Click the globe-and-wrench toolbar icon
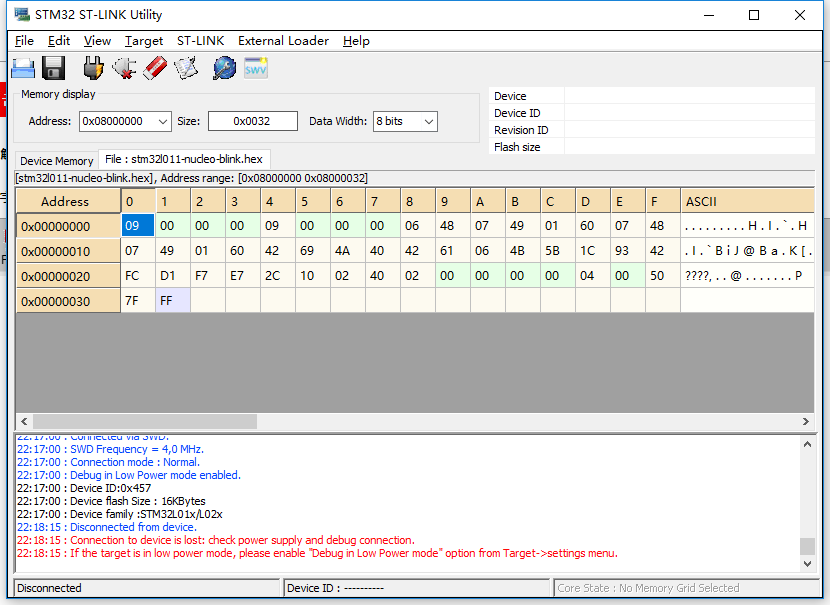 [x=225, y=68]
